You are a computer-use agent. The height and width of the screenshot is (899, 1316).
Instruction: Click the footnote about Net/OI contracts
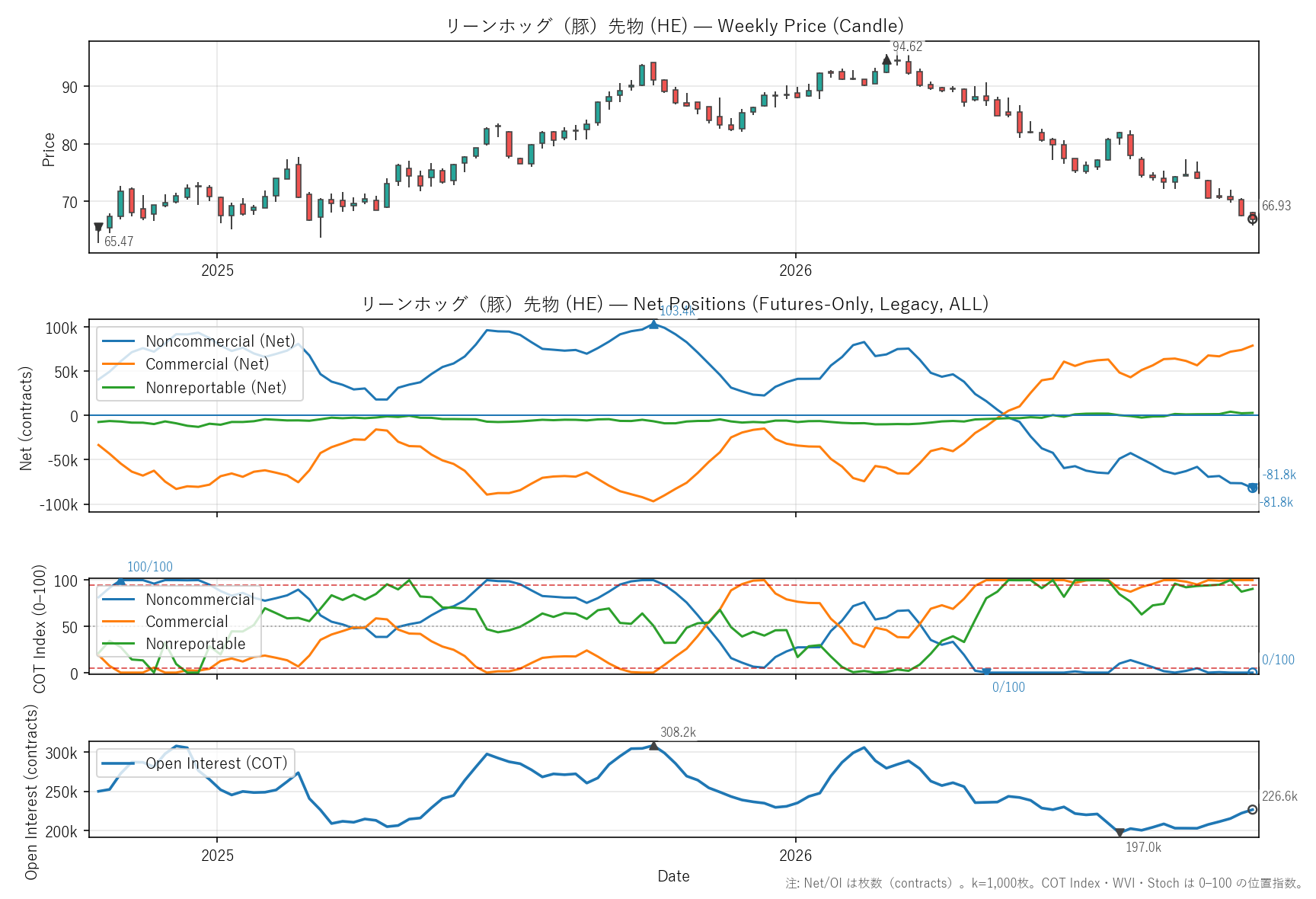point(1045,883)
